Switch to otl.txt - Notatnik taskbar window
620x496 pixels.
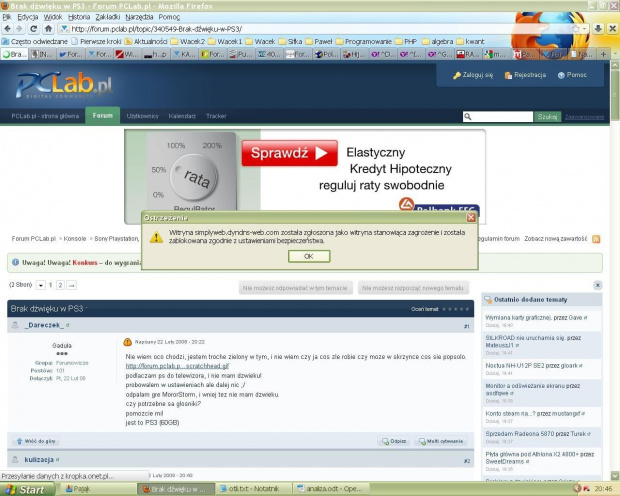(x=253, y=489)
